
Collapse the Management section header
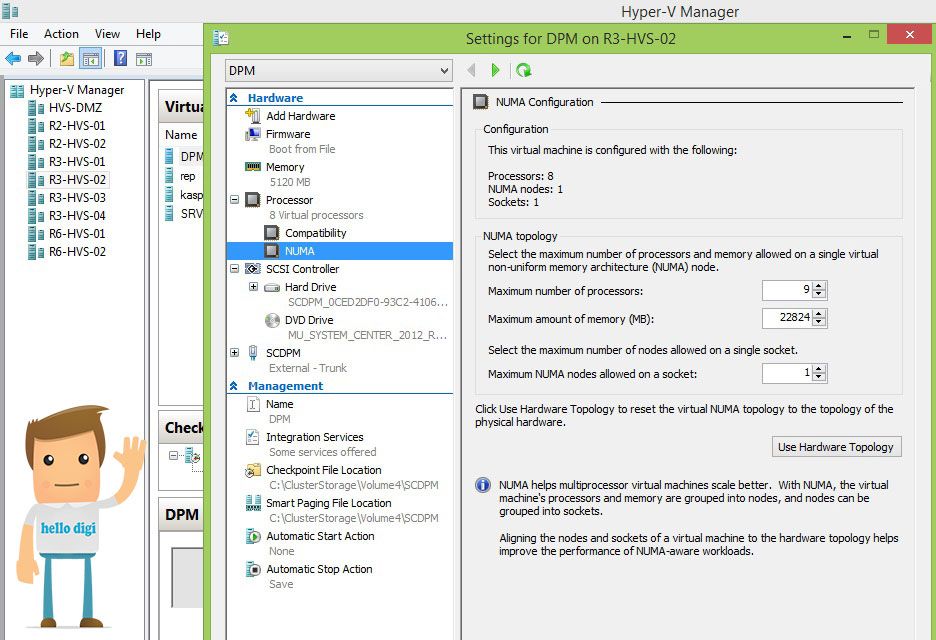pyautogui.click(x=234, y=386)
